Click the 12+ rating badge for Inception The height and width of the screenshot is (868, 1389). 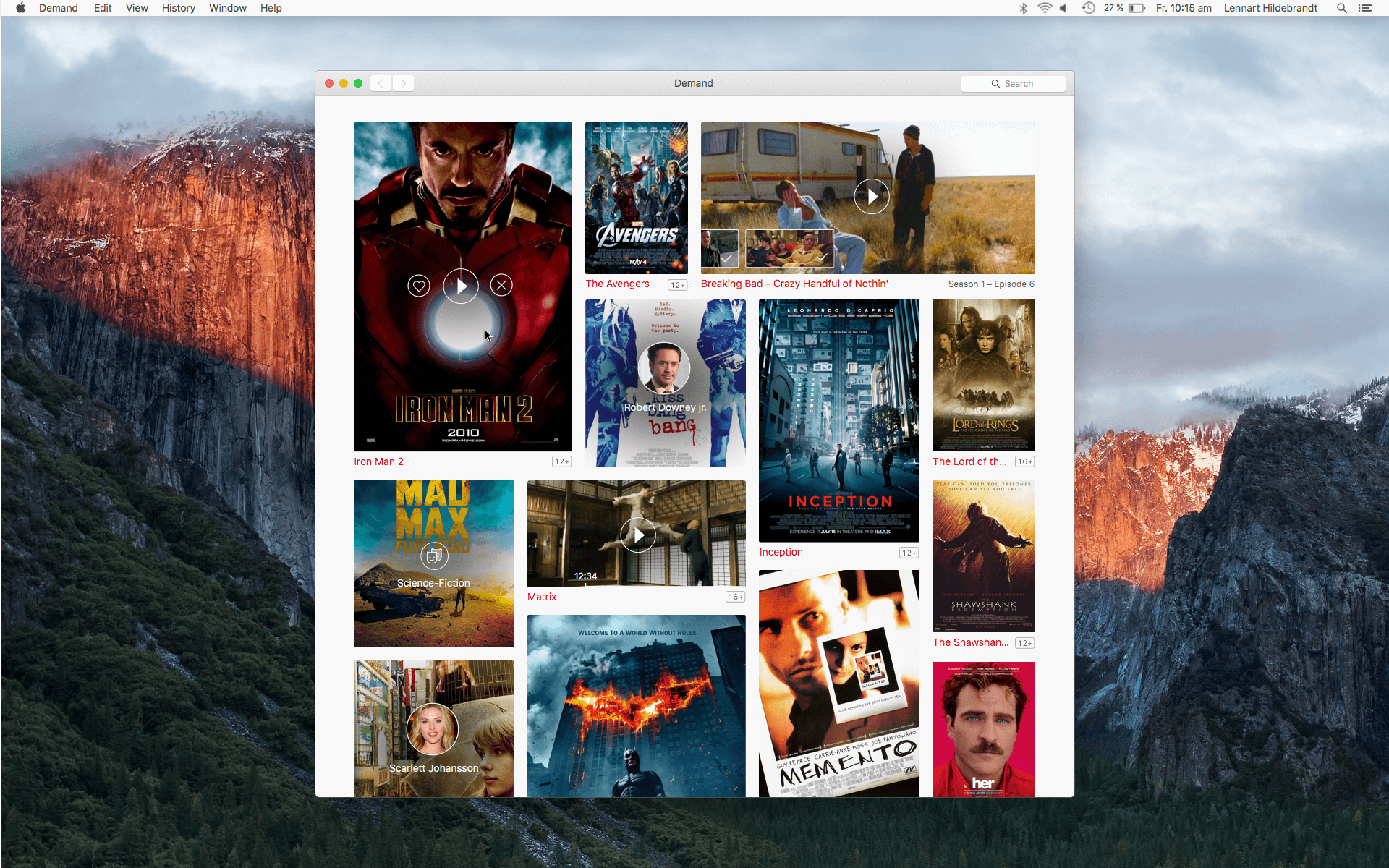(909, 553)
